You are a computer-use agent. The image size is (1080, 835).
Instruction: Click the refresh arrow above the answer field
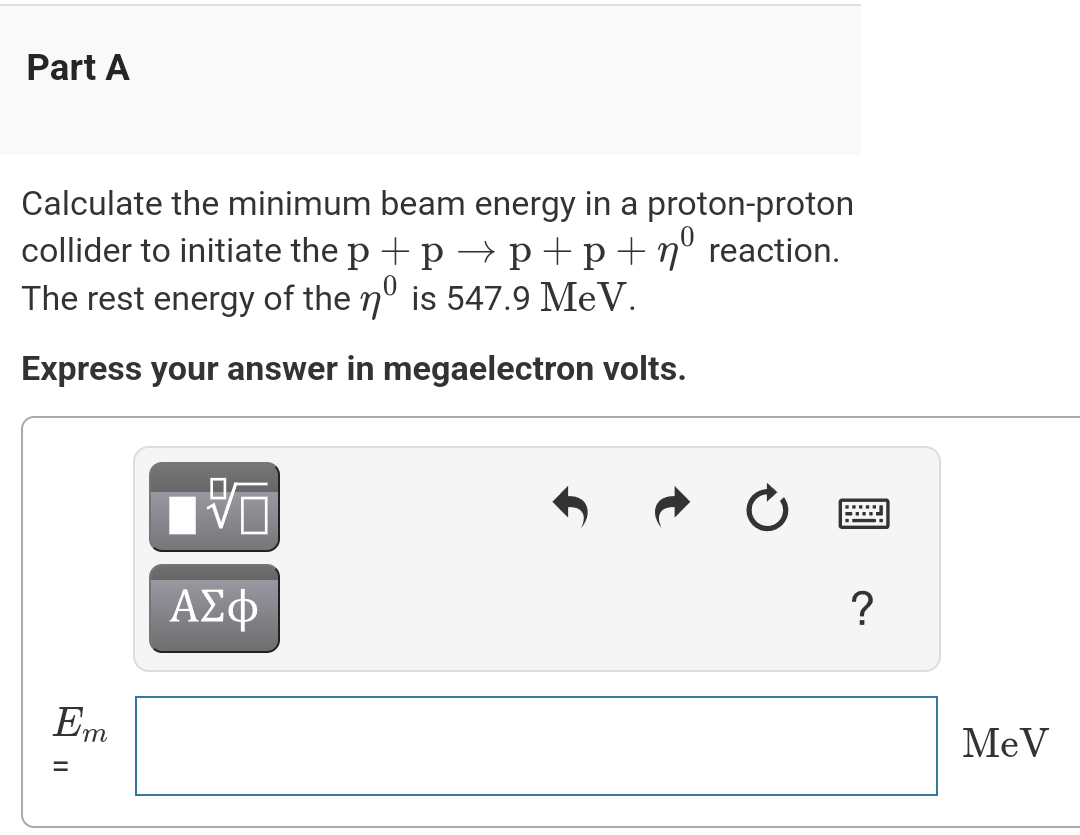point(766,507)
